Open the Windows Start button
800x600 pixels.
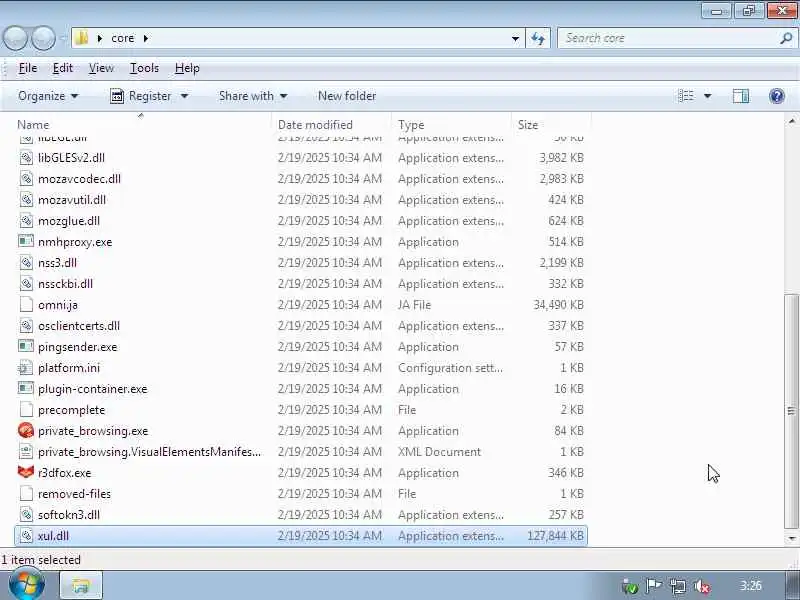coord(27,585)
